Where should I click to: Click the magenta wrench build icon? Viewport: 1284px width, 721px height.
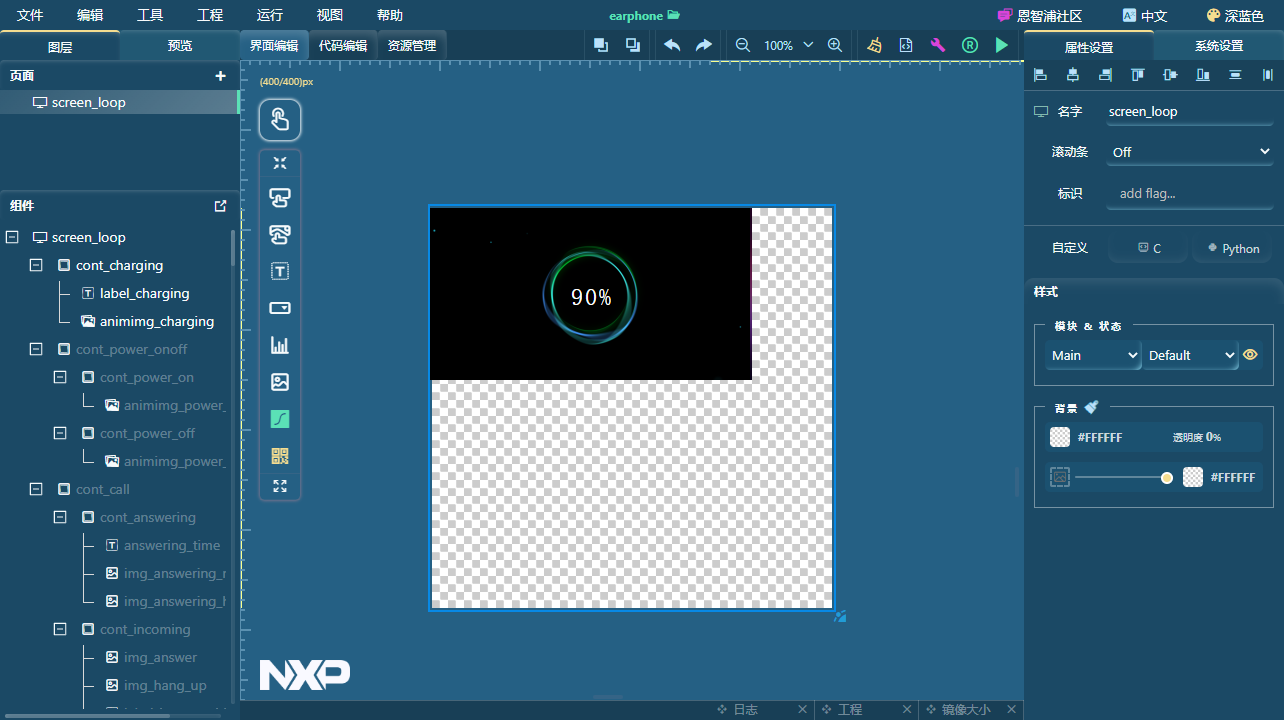pyautogui.click(x=938, y=45)
